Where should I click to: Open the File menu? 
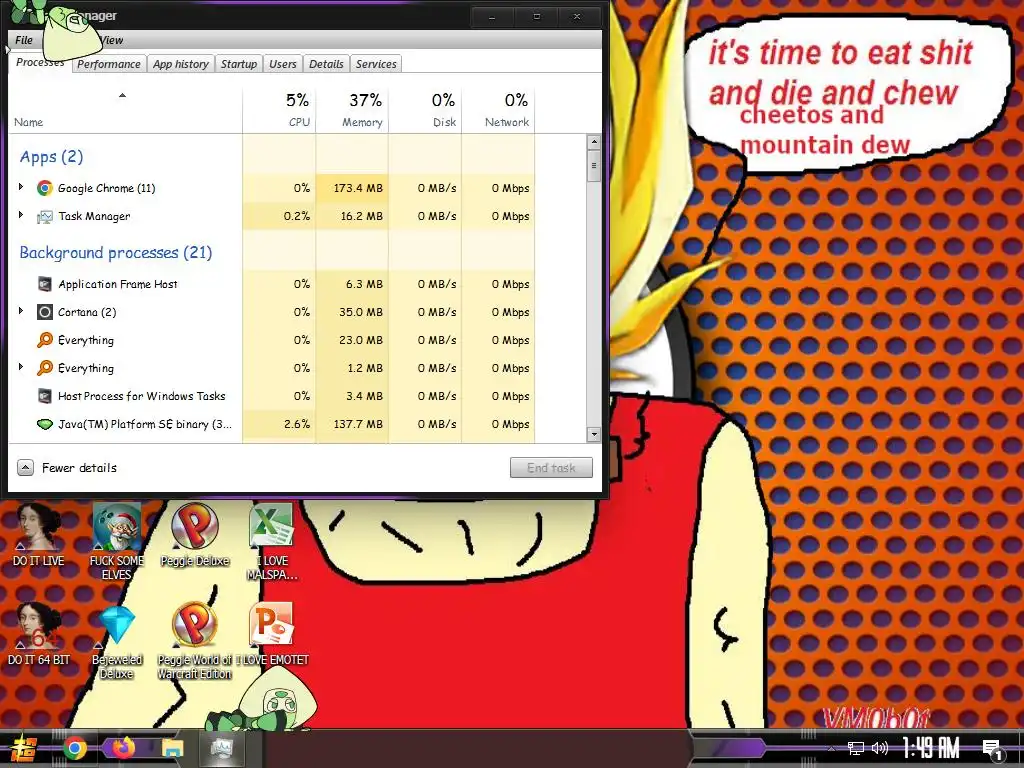tap(24, 40)
